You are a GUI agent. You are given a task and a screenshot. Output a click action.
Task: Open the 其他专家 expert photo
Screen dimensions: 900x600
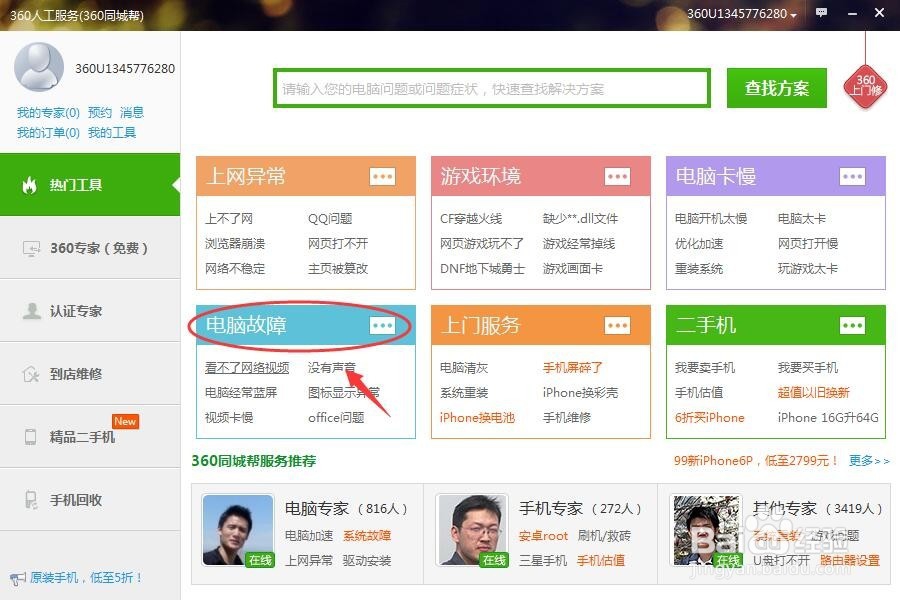(707, 531)
